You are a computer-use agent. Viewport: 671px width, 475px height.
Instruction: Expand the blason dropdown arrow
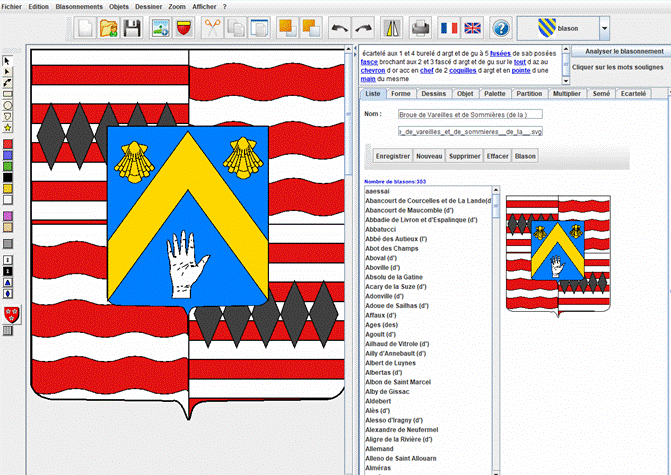click(606, 28)
